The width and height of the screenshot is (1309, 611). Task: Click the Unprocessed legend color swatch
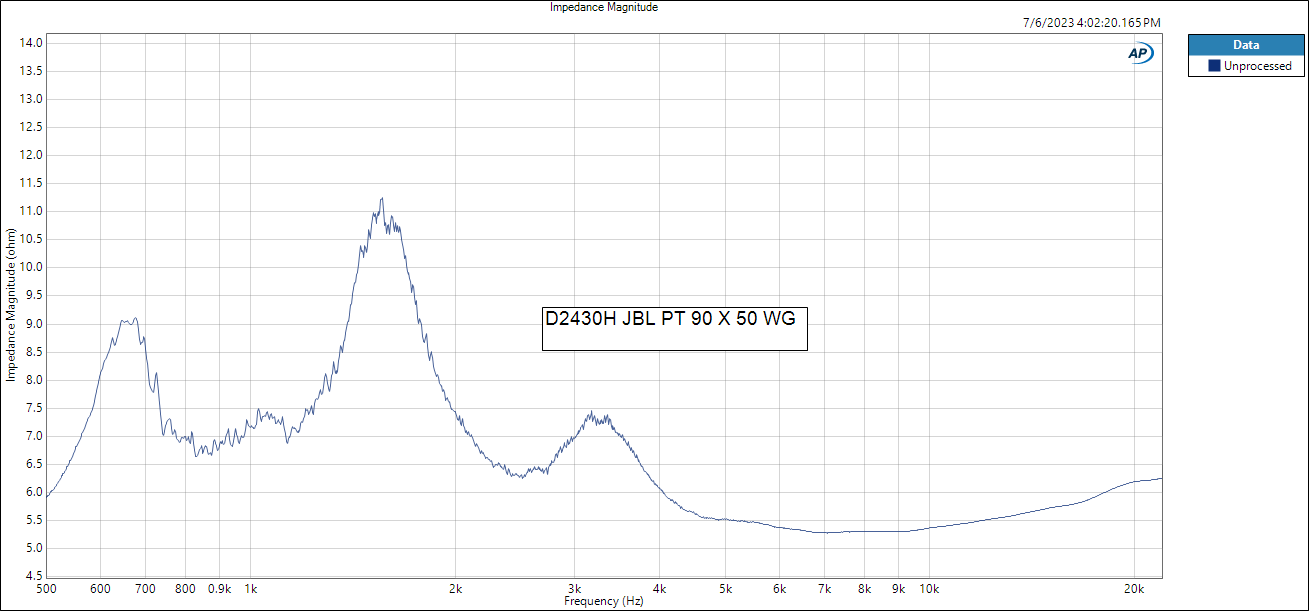1214,66
